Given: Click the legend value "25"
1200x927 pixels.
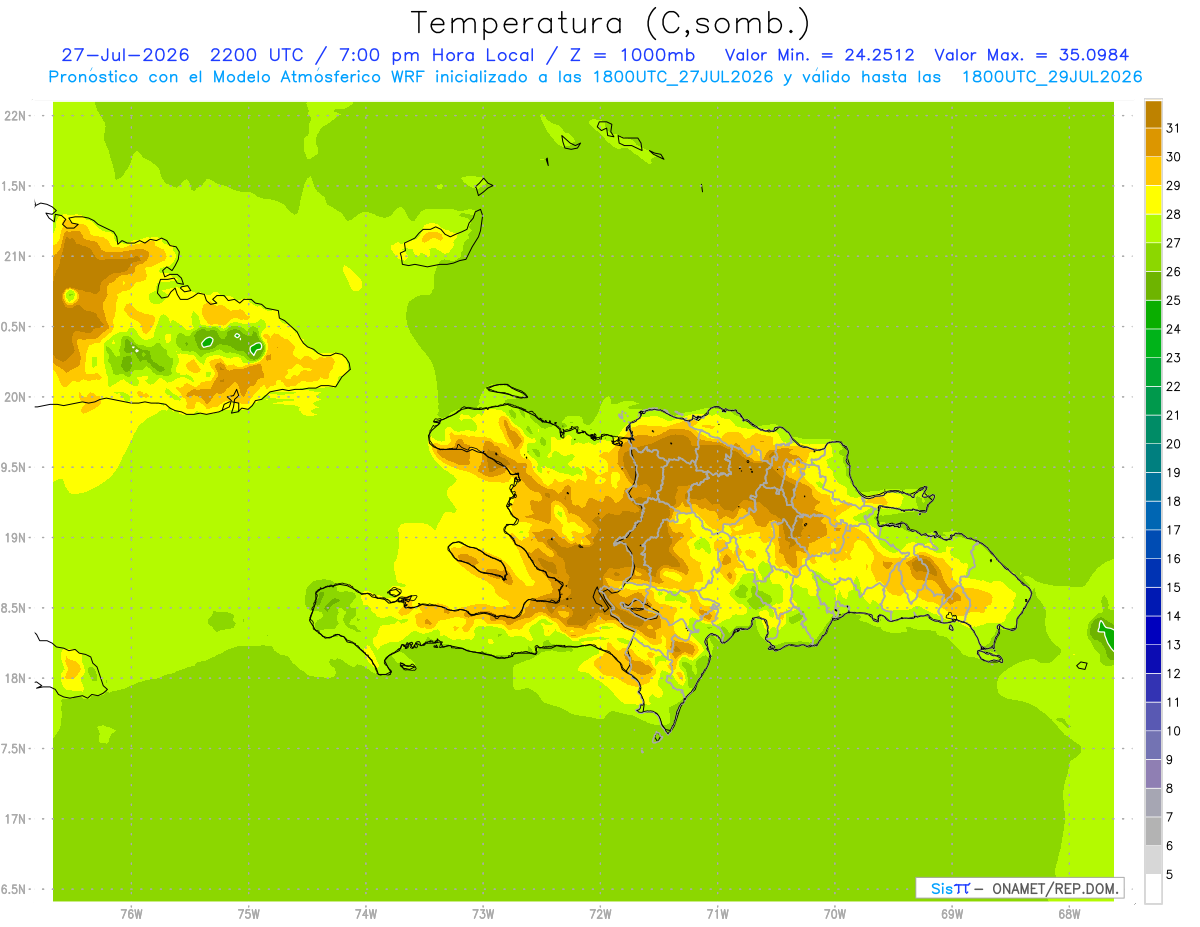Looking at the screenshot, I should (1173, 300).
